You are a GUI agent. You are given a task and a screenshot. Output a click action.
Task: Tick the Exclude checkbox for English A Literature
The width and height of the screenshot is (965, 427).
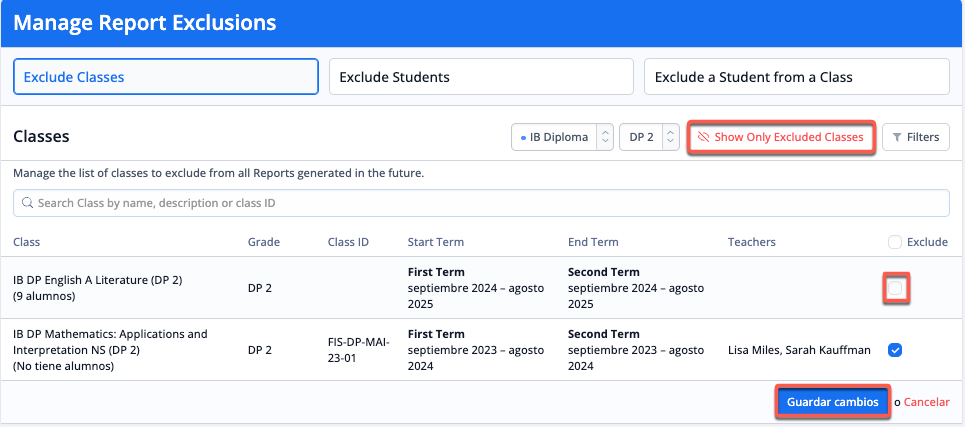click(x=896, y=289)
